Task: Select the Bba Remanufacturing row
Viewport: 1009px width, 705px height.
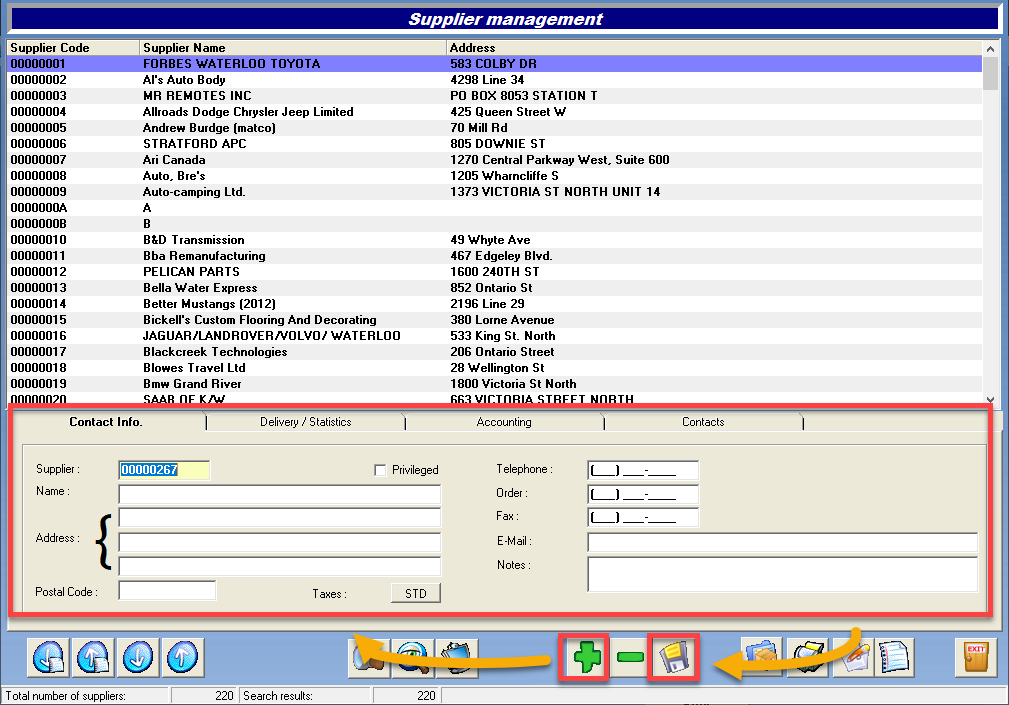Action: point(494,256)
